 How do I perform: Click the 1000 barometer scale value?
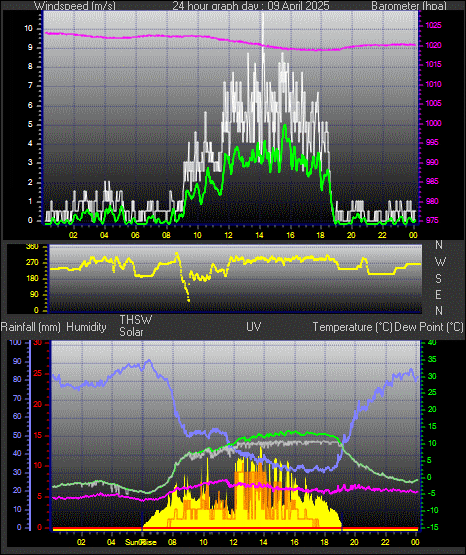pyautogui.click(x=433, y=123)
